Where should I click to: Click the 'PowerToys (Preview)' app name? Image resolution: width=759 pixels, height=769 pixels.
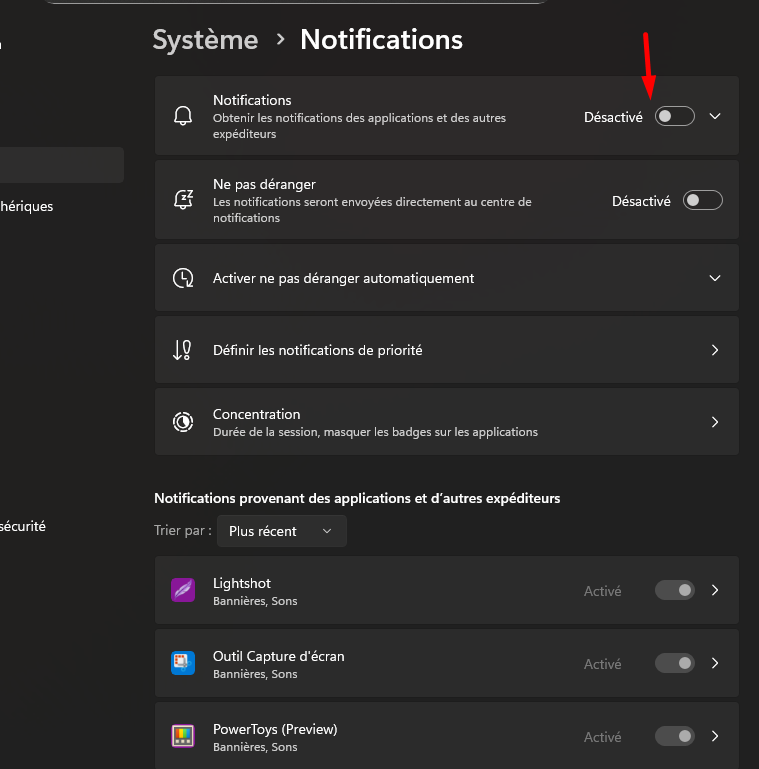tap(275, 729)
